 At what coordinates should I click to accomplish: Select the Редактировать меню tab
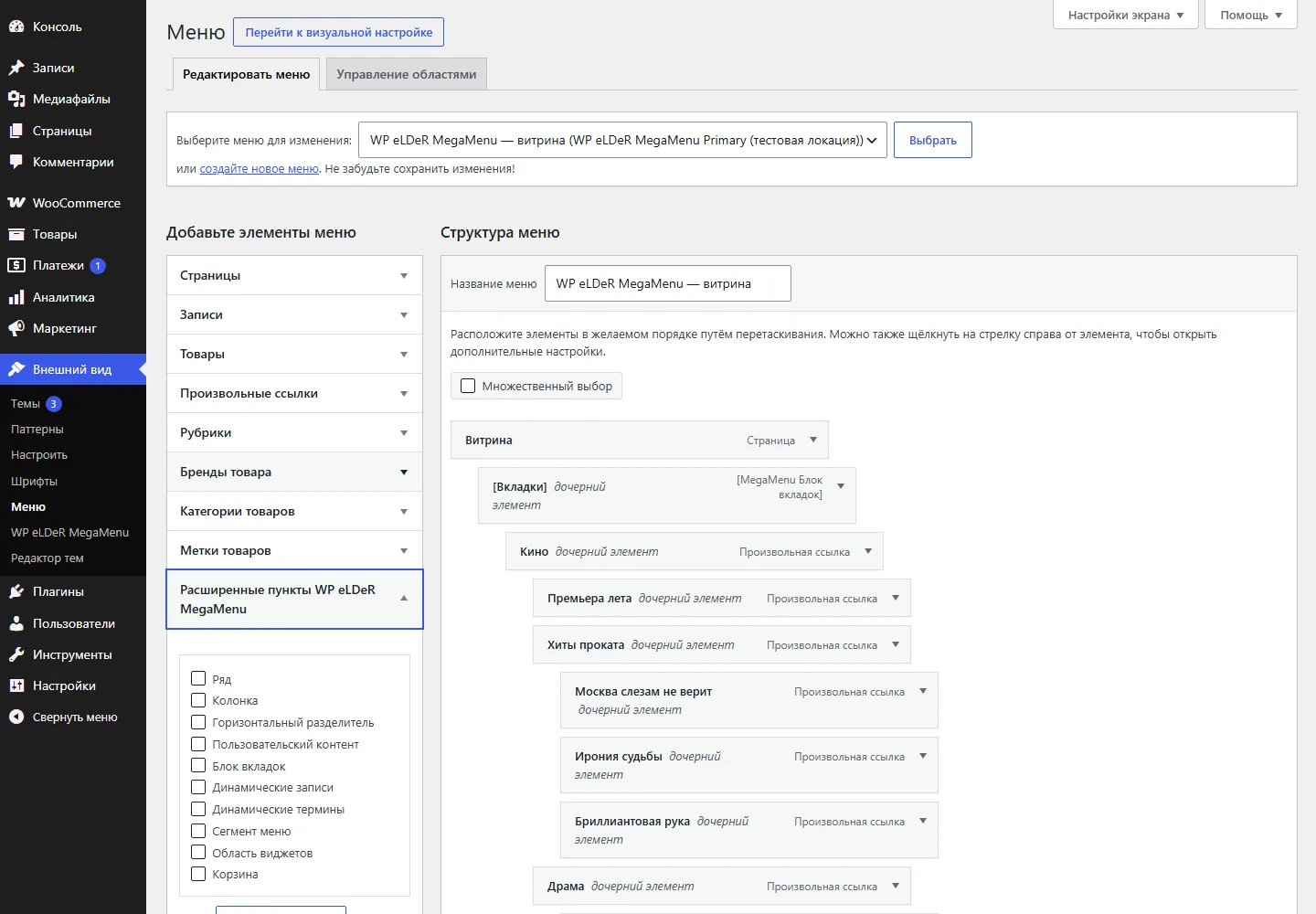(x=246, y=74)
